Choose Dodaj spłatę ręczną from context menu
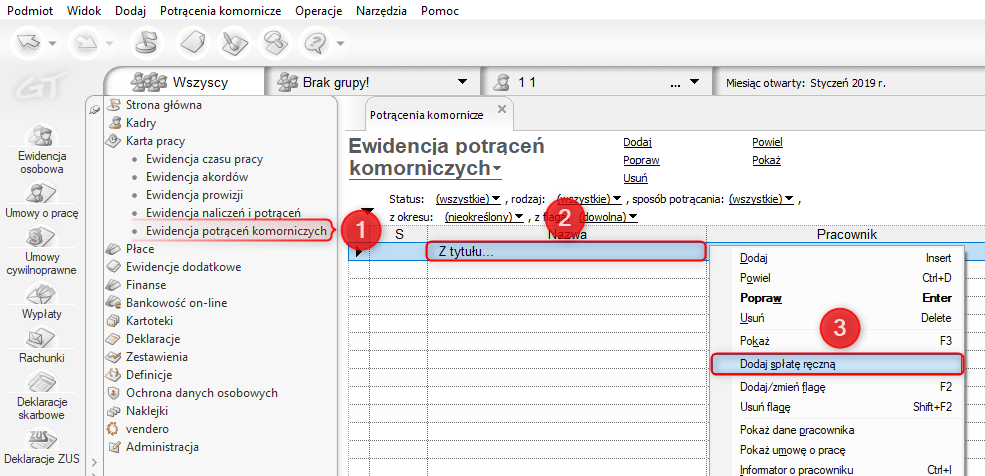The height and width of the screenshot is (476, 985). (x=837, y=364)
